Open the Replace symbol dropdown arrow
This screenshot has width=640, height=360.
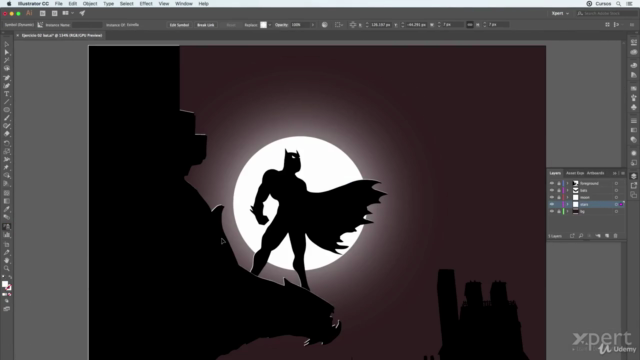coord(270,25)
